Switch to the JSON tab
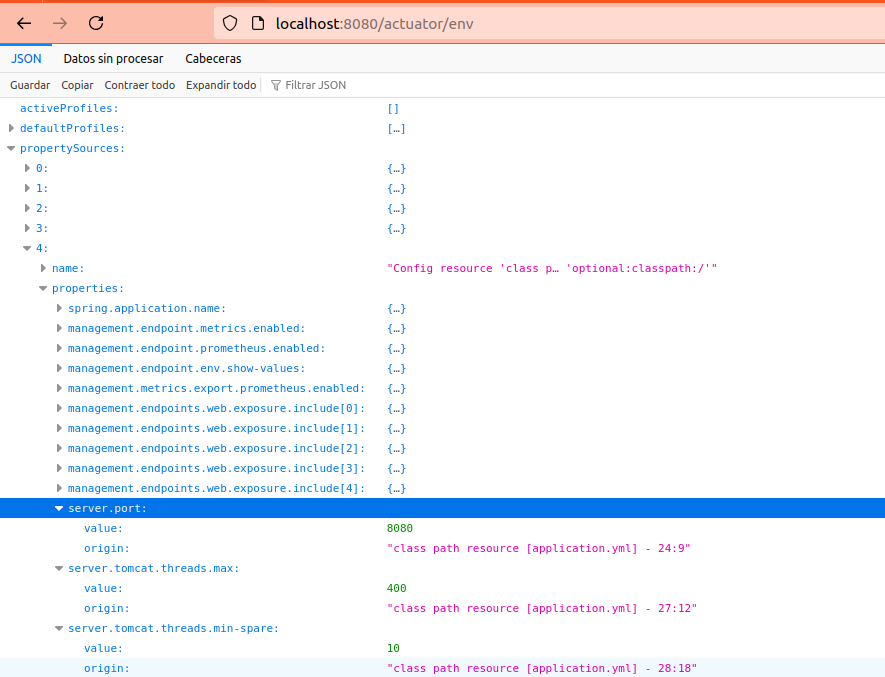The image size is (885, 677). (26, 59)
